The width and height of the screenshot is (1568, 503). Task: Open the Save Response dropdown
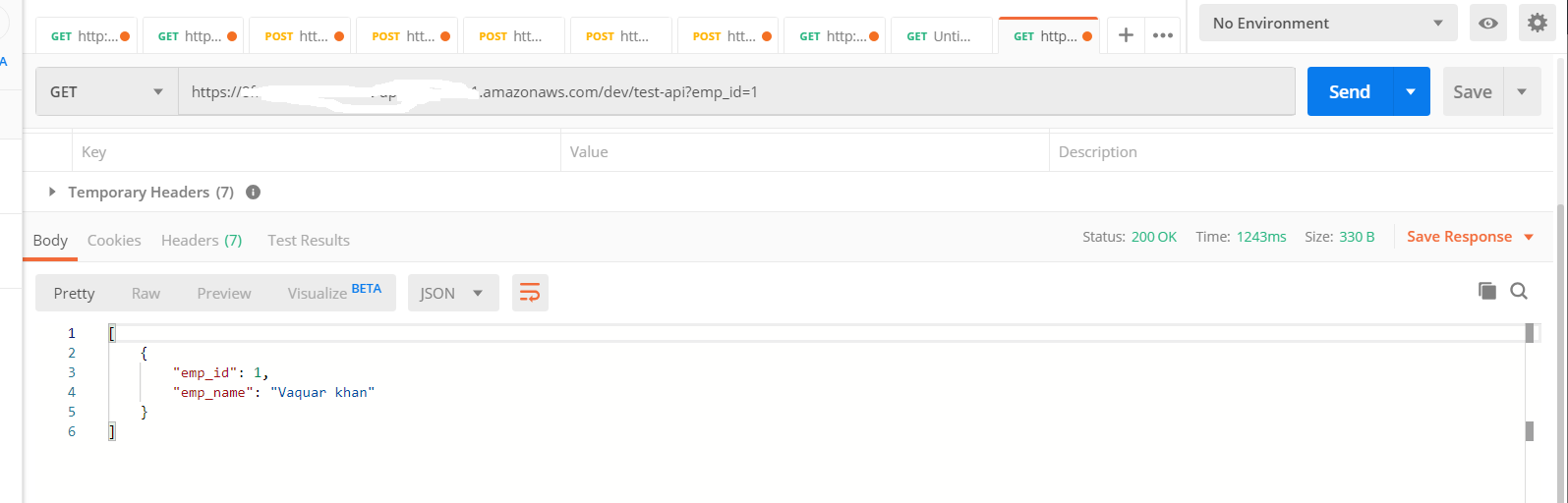point(1471,237)
